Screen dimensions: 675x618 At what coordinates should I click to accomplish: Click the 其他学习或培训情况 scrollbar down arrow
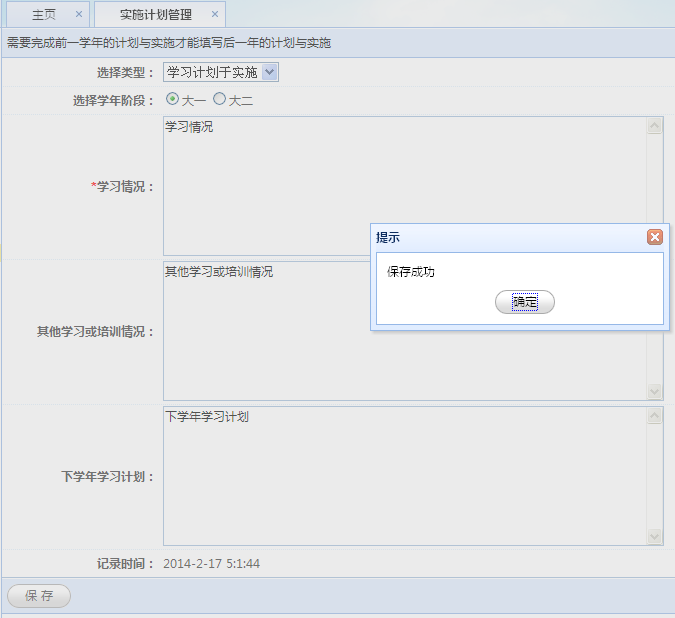(x=654, y=391)
